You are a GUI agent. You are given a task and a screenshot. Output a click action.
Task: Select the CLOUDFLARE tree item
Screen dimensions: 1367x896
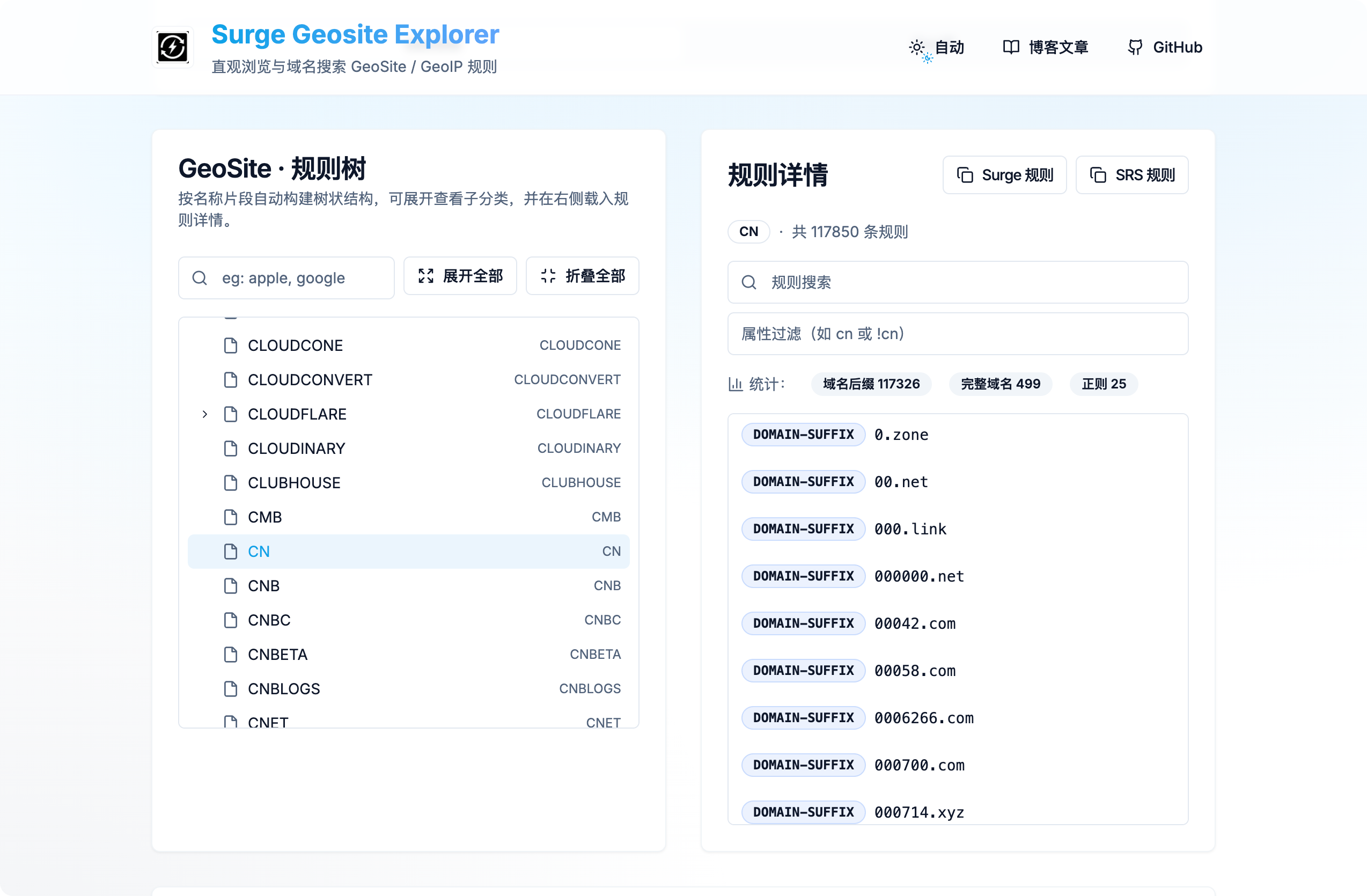click(x=408, y=414)
